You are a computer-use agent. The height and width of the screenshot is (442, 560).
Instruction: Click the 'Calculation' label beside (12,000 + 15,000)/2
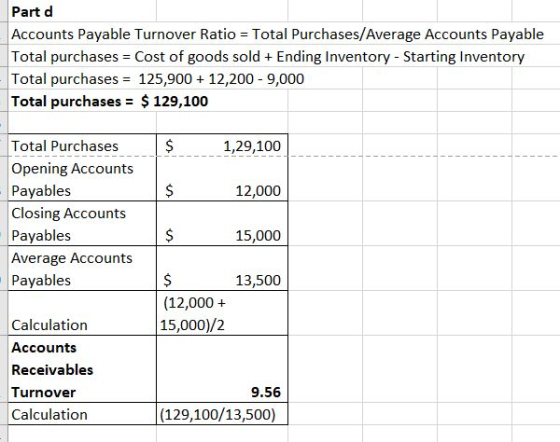click(x=82, y=313)
